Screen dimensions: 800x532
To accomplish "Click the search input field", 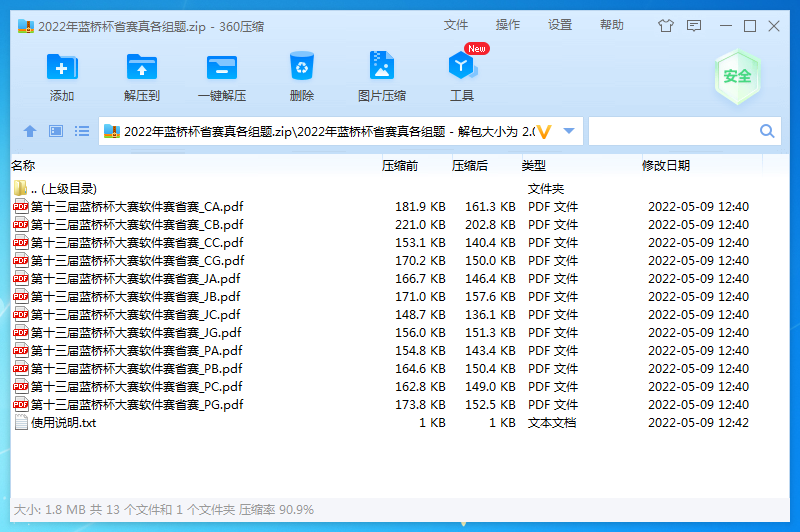I will (672, 131).
